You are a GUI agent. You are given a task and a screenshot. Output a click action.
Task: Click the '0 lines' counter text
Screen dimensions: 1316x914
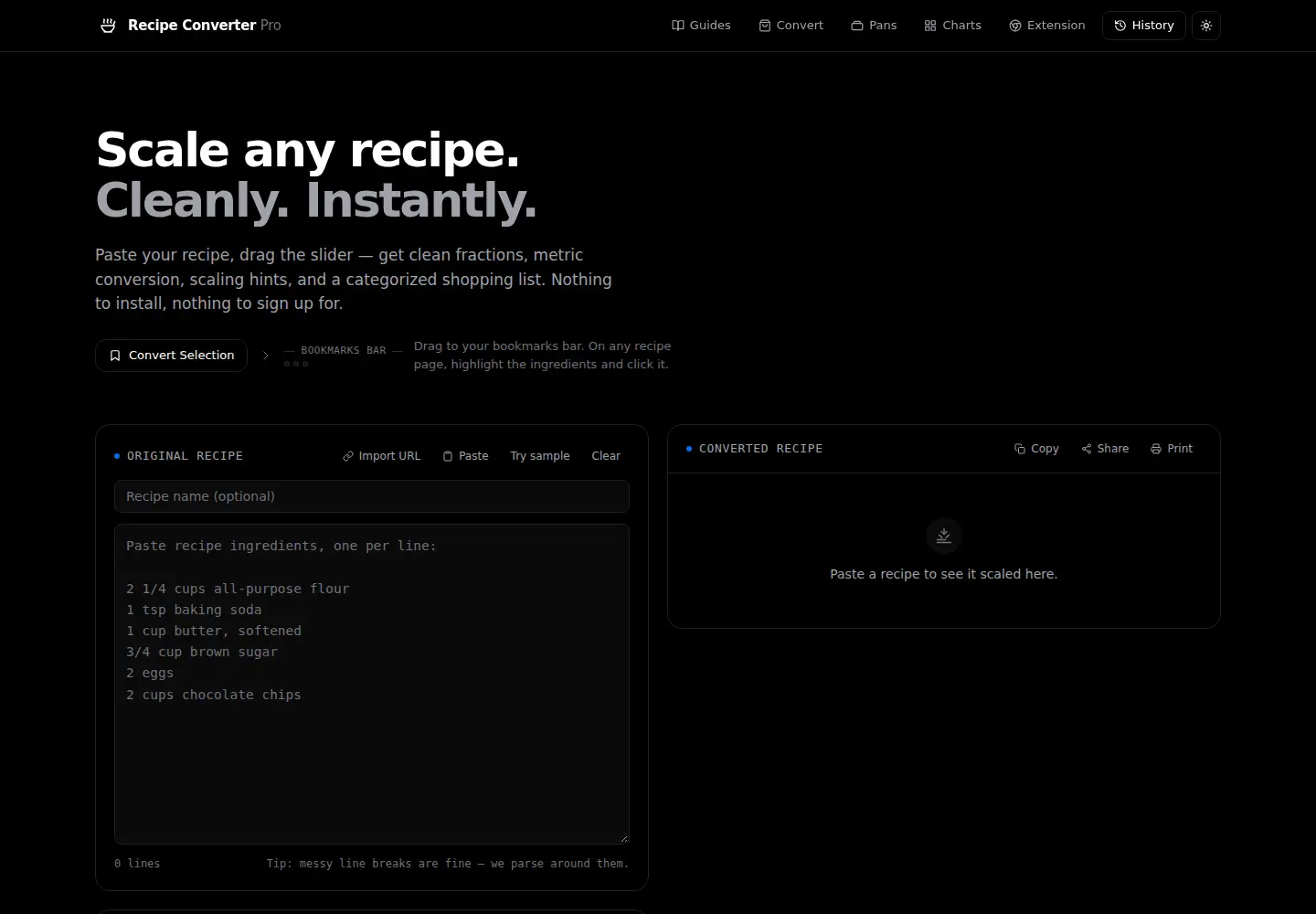(x=137, y=864)
